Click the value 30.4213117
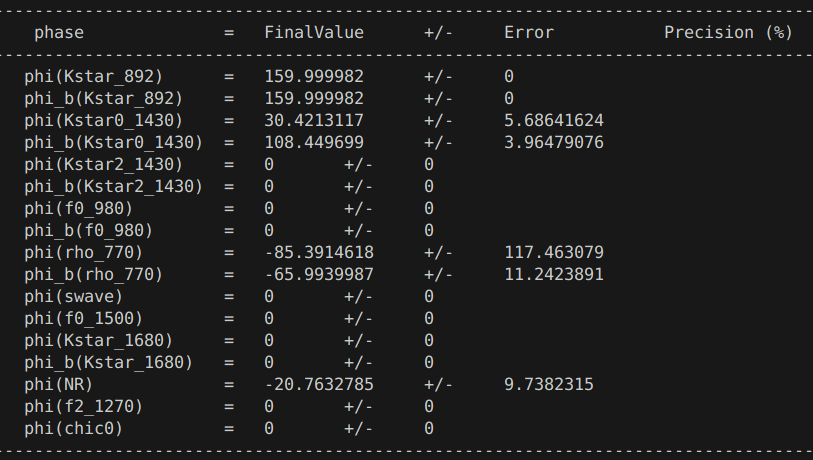The image size is (813, 460). tap(314, 120)
